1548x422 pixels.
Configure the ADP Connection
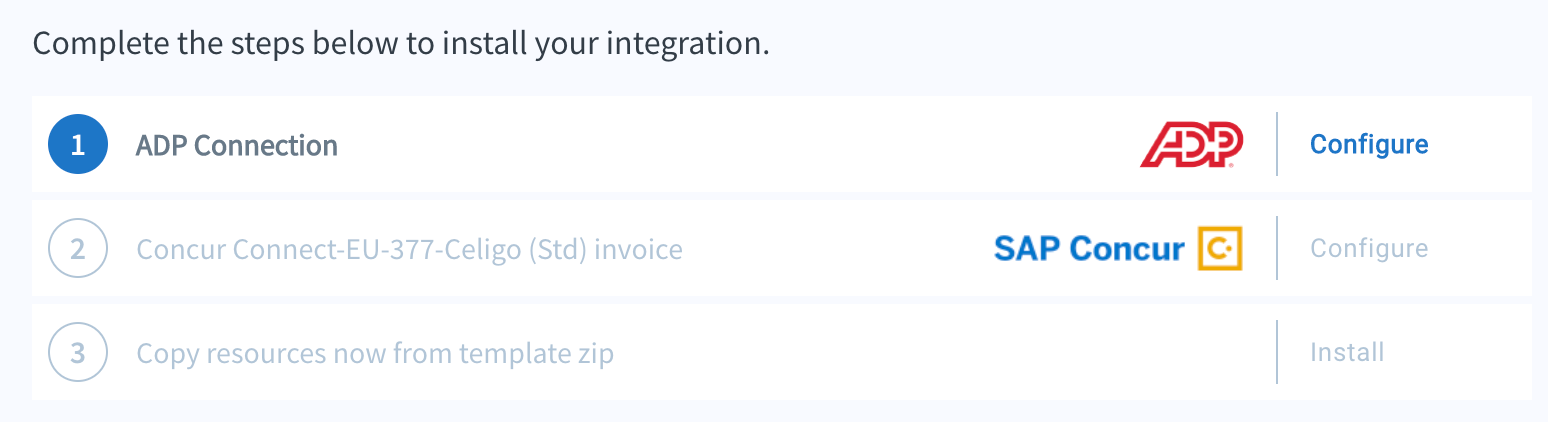tap(1369, 144)
